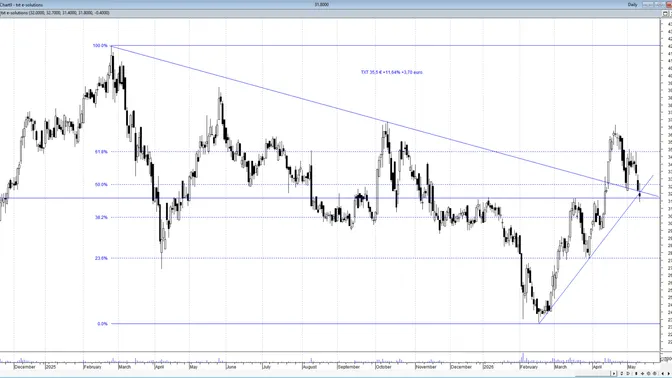
Task: Select the 38.2% Fibonacci level label
Action: click(101, 217)
